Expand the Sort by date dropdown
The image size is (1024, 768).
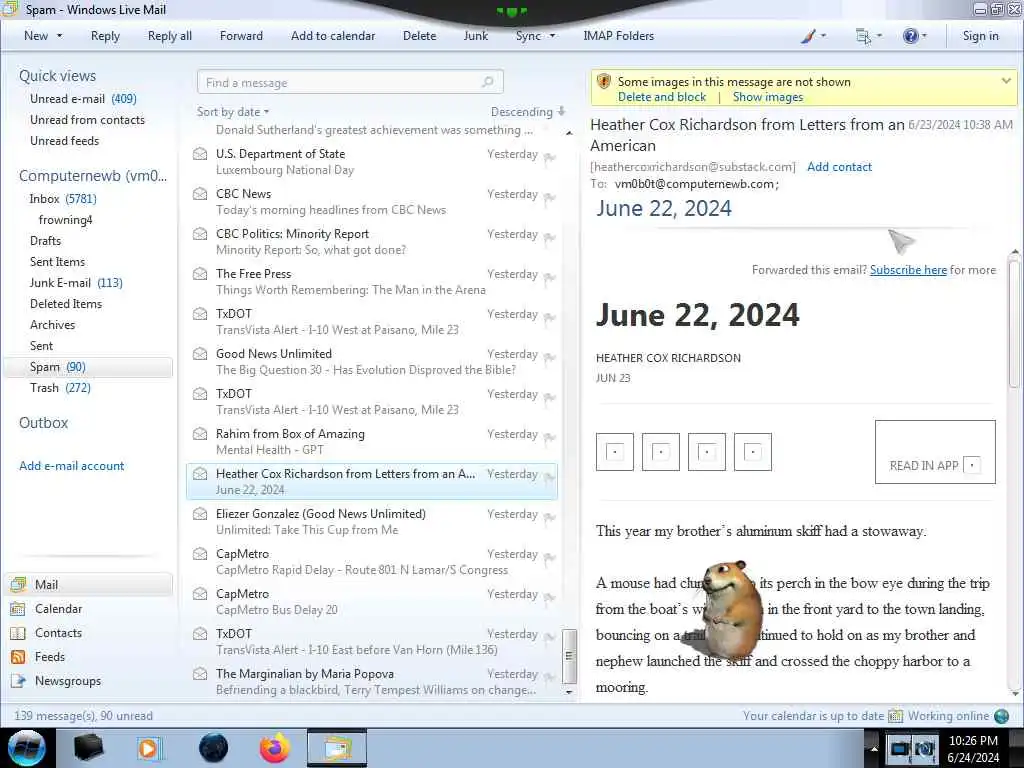click(x=233, y=112)
